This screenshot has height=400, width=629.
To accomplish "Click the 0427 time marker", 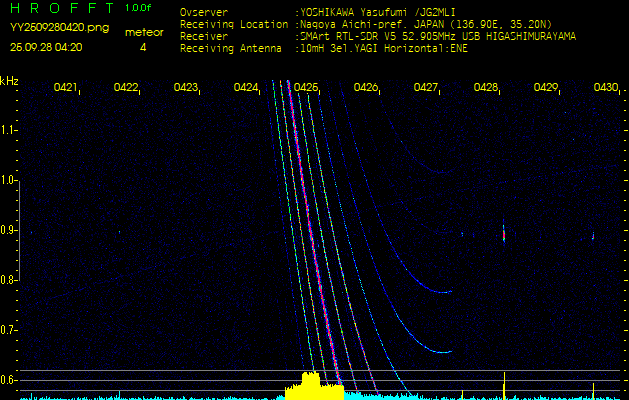I will coord(426,88).
